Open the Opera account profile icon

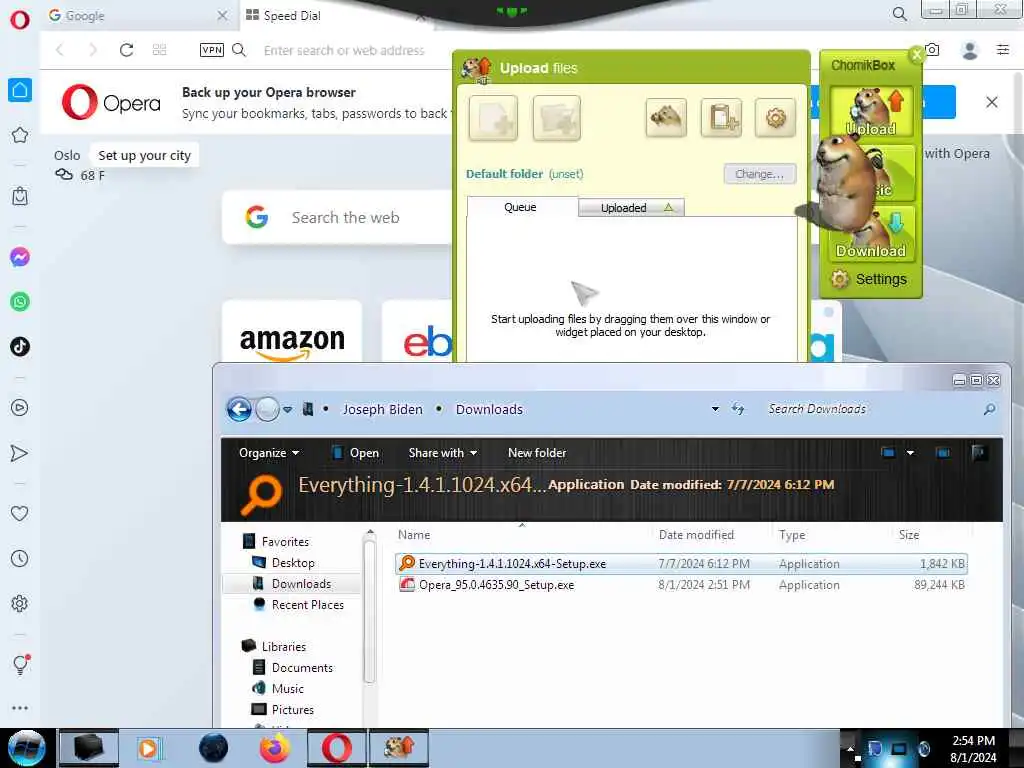(x=970, y=50)
